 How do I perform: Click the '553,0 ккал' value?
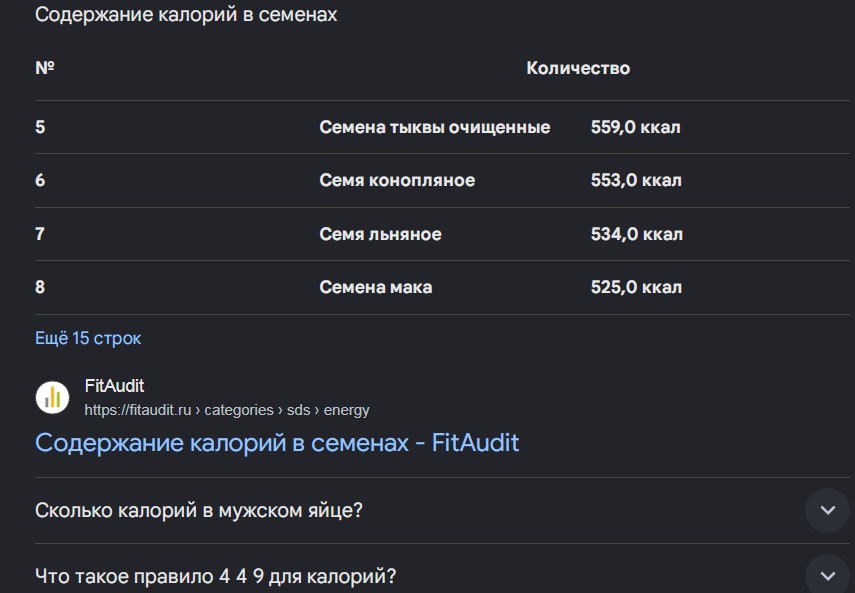pos(636,180)
